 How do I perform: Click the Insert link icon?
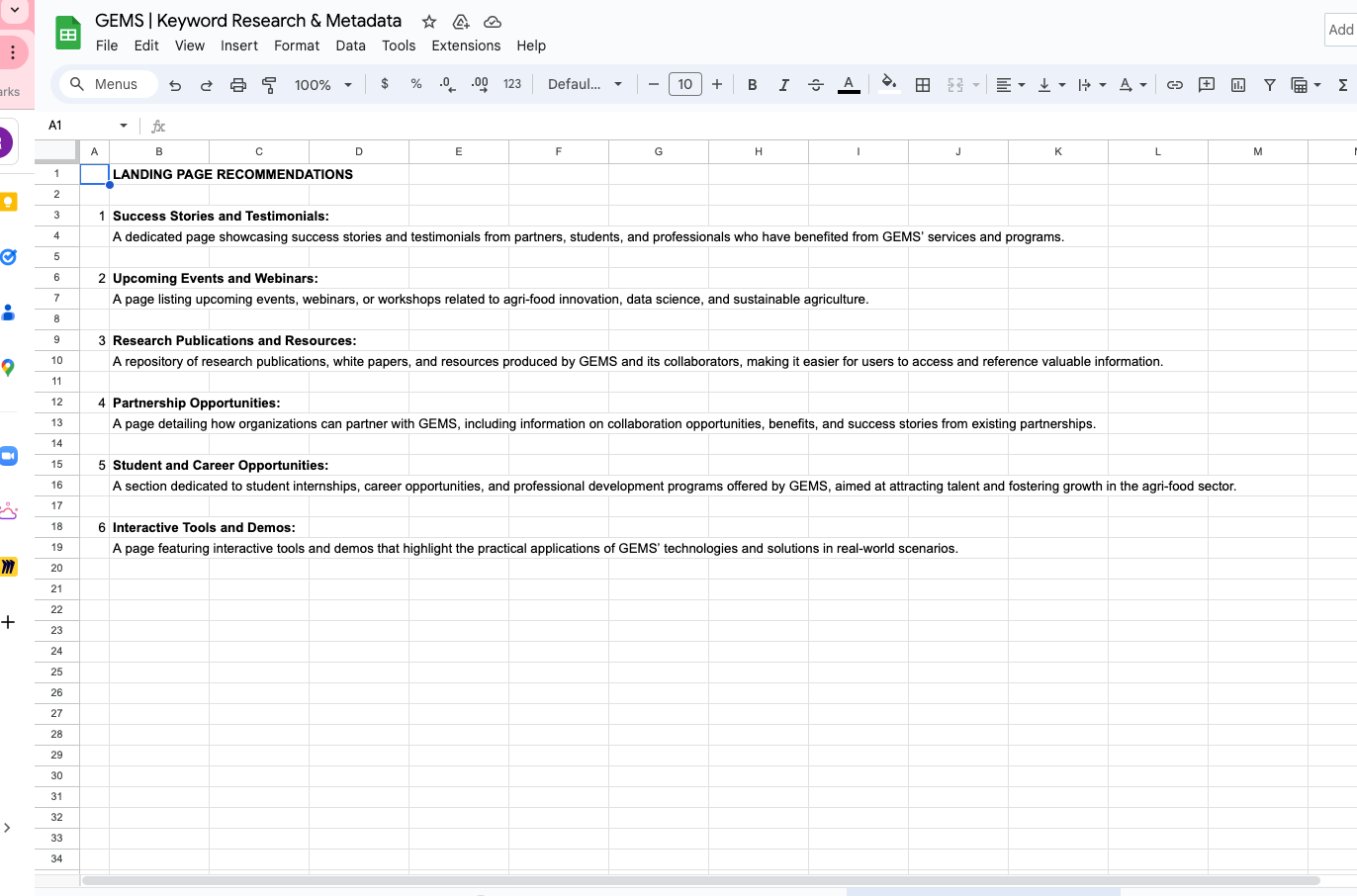click(1174, 85)
